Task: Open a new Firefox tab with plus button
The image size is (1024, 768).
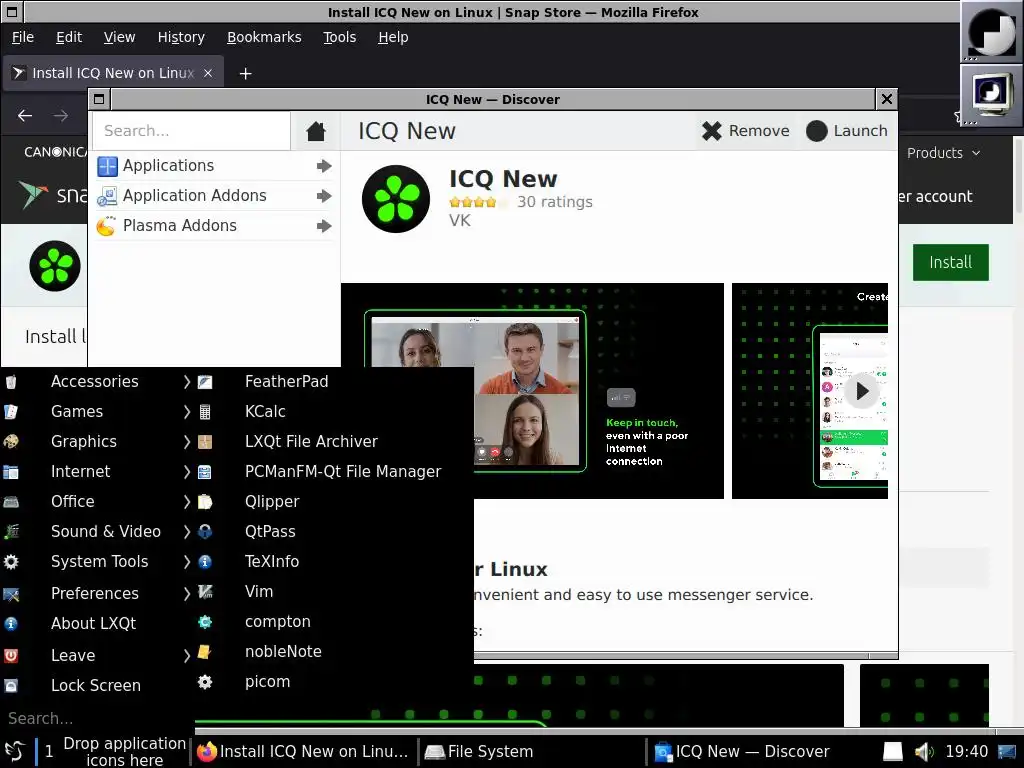Action: point(246,74)
